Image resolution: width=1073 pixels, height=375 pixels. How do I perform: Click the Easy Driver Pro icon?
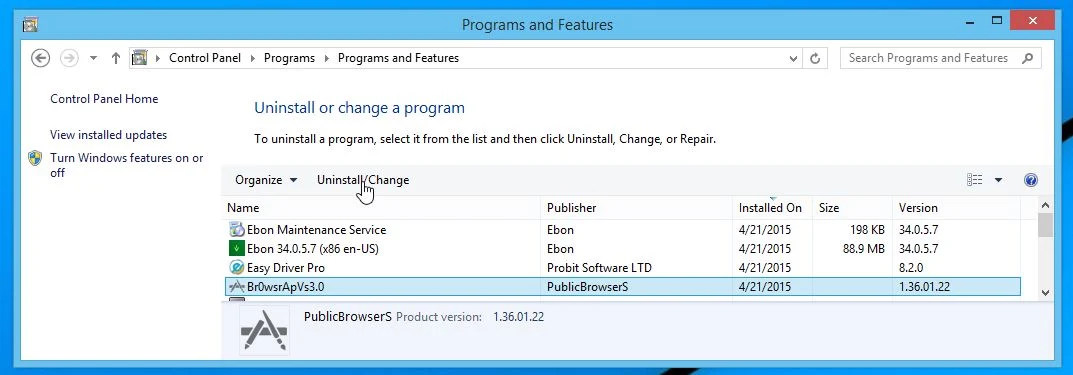[236, 268]
